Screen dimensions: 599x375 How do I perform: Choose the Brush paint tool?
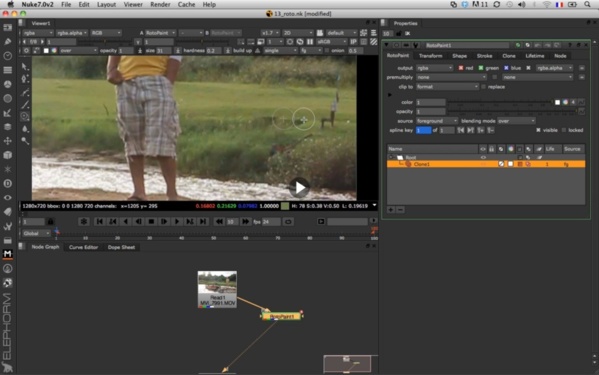(x=25, y=104)
